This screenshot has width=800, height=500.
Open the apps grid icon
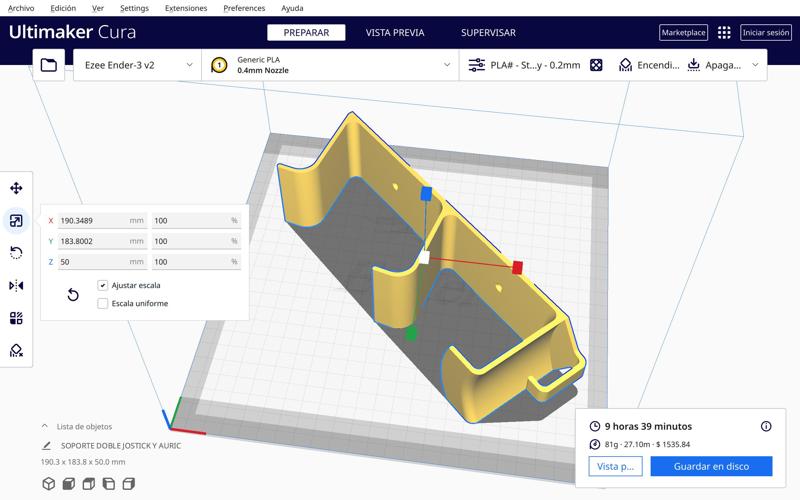(x=724, y=33)
